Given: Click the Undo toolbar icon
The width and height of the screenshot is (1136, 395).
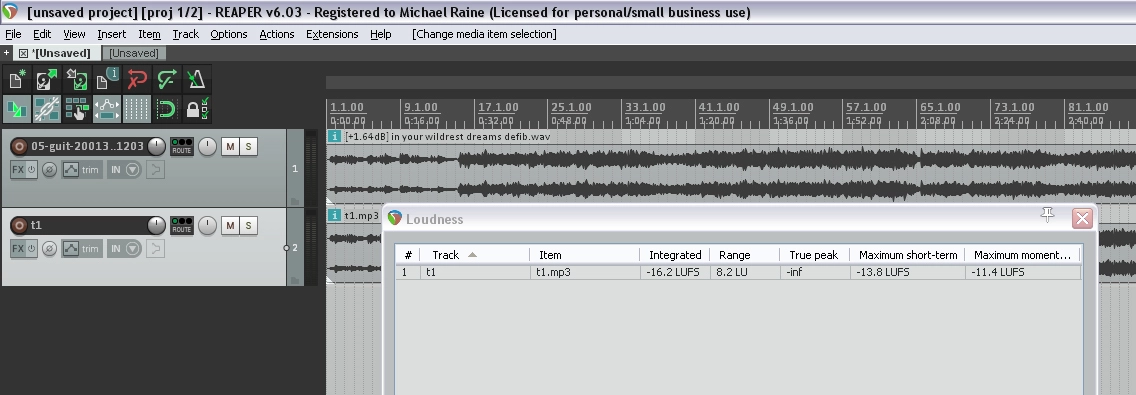Looking at the screenshot, I should pos(136,79).
